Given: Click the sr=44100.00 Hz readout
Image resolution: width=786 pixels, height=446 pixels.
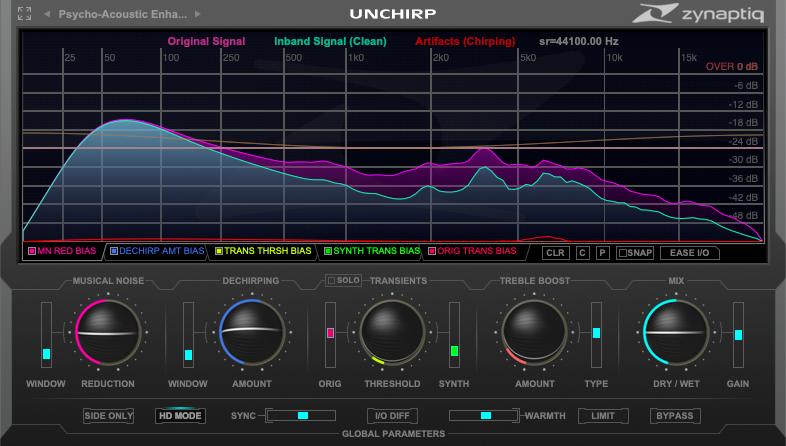Looking at the screenshot, I should click(579, 42).
